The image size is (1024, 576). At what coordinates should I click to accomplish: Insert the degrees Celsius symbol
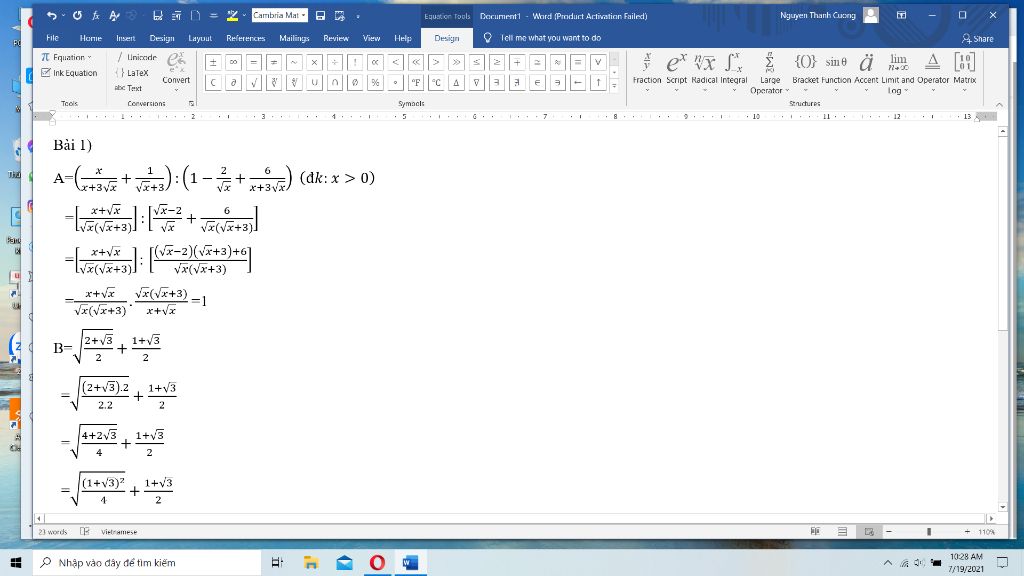tap(436, 82)
